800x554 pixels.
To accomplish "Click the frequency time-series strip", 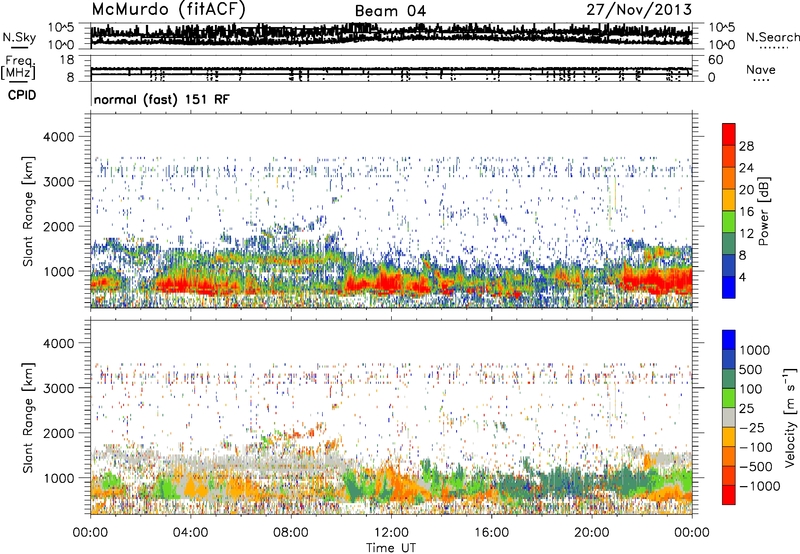I will [391, 68].
